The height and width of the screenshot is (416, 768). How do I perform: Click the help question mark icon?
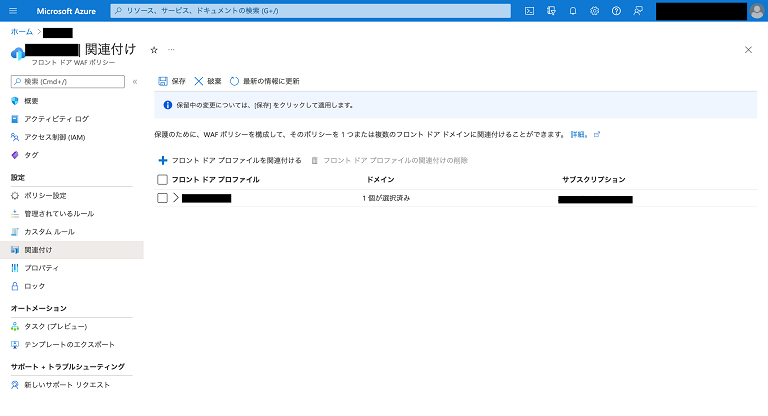click(616, 10)
